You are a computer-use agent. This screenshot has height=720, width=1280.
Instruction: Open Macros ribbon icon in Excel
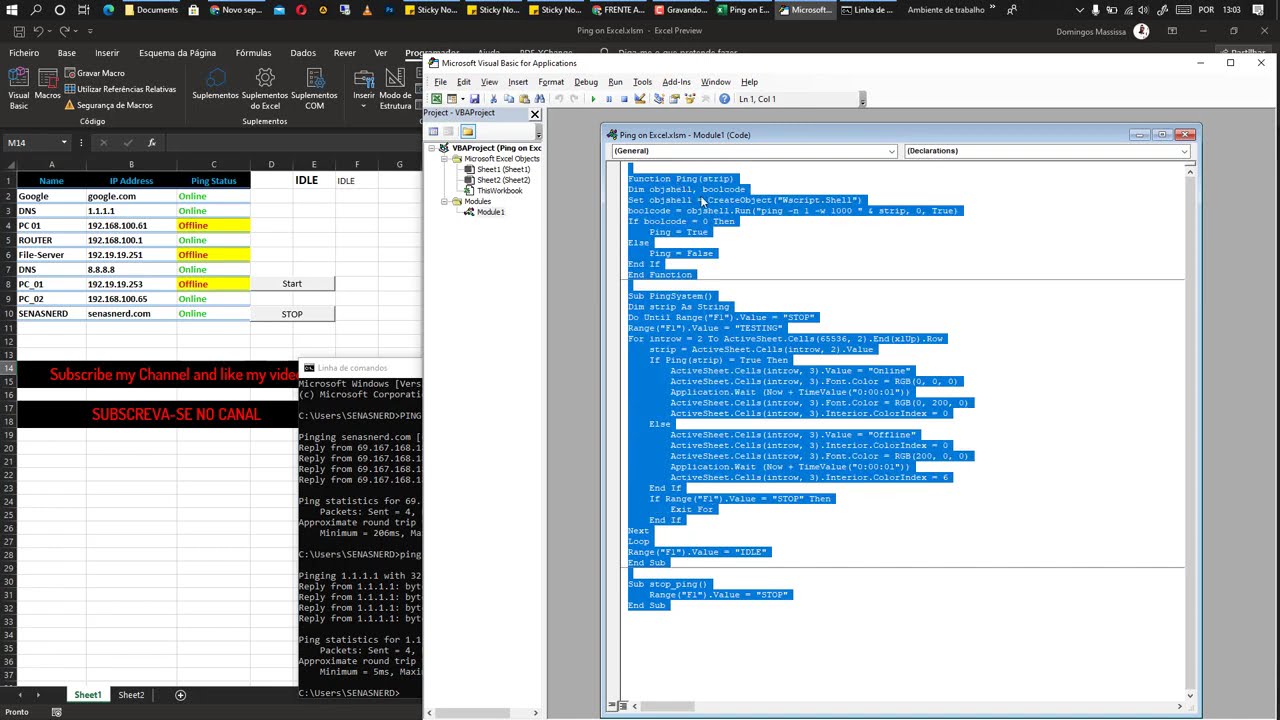point(47,85)
